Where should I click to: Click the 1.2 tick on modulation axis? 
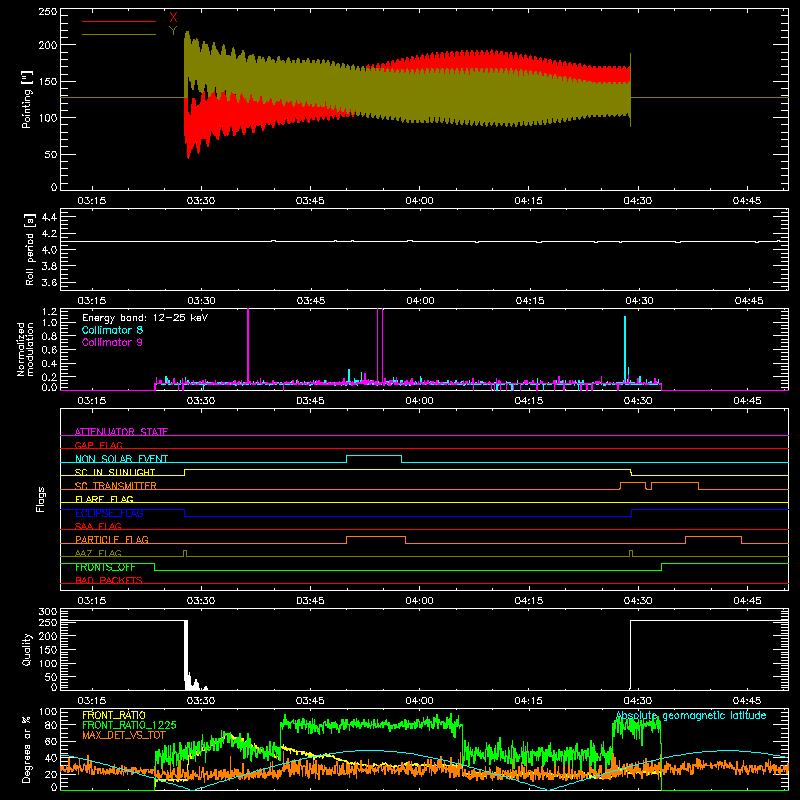coord(49,312)
